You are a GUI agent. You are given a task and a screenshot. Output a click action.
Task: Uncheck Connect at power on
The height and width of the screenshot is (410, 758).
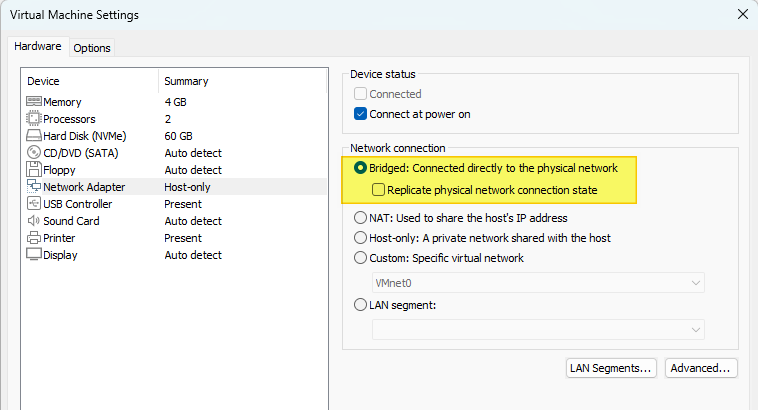tap(360, 114)
